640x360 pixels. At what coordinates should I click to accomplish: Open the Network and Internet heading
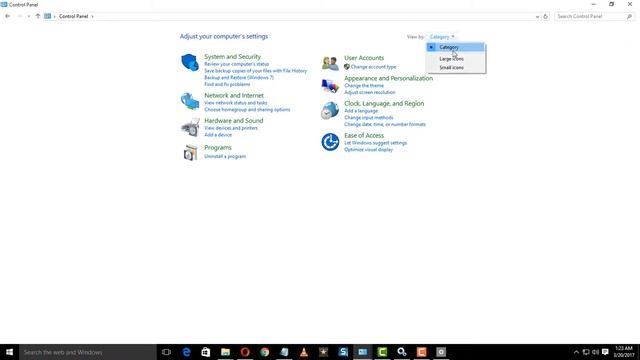[234, 96]
